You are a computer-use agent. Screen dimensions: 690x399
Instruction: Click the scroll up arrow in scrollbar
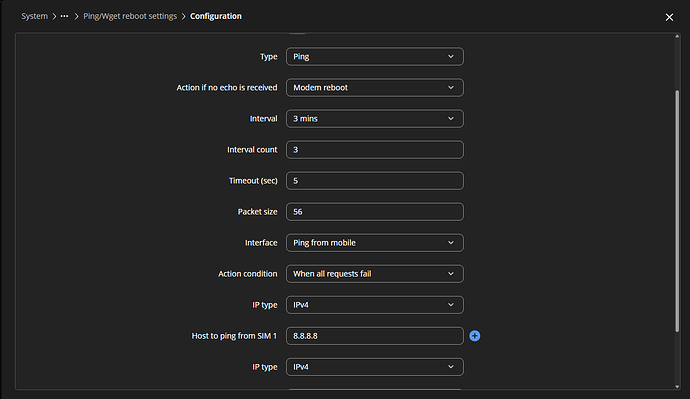677,37
